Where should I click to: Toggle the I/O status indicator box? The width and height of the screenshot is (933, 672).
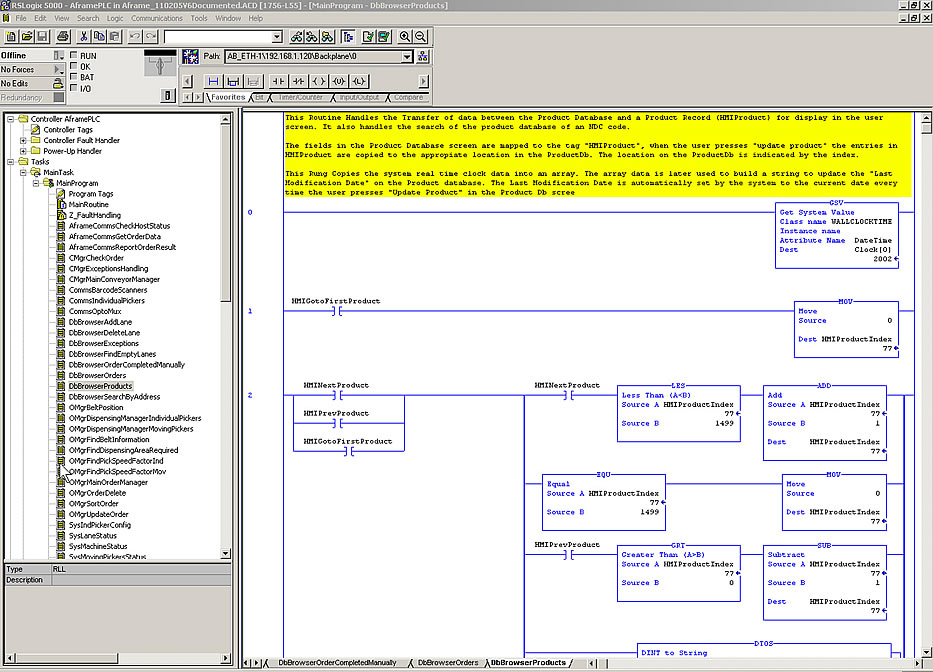tap(74, 88)
